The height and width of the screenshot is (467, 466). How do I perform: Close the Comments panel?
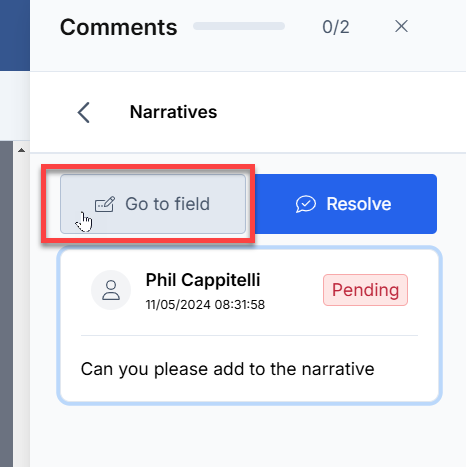tap(401, 26)
